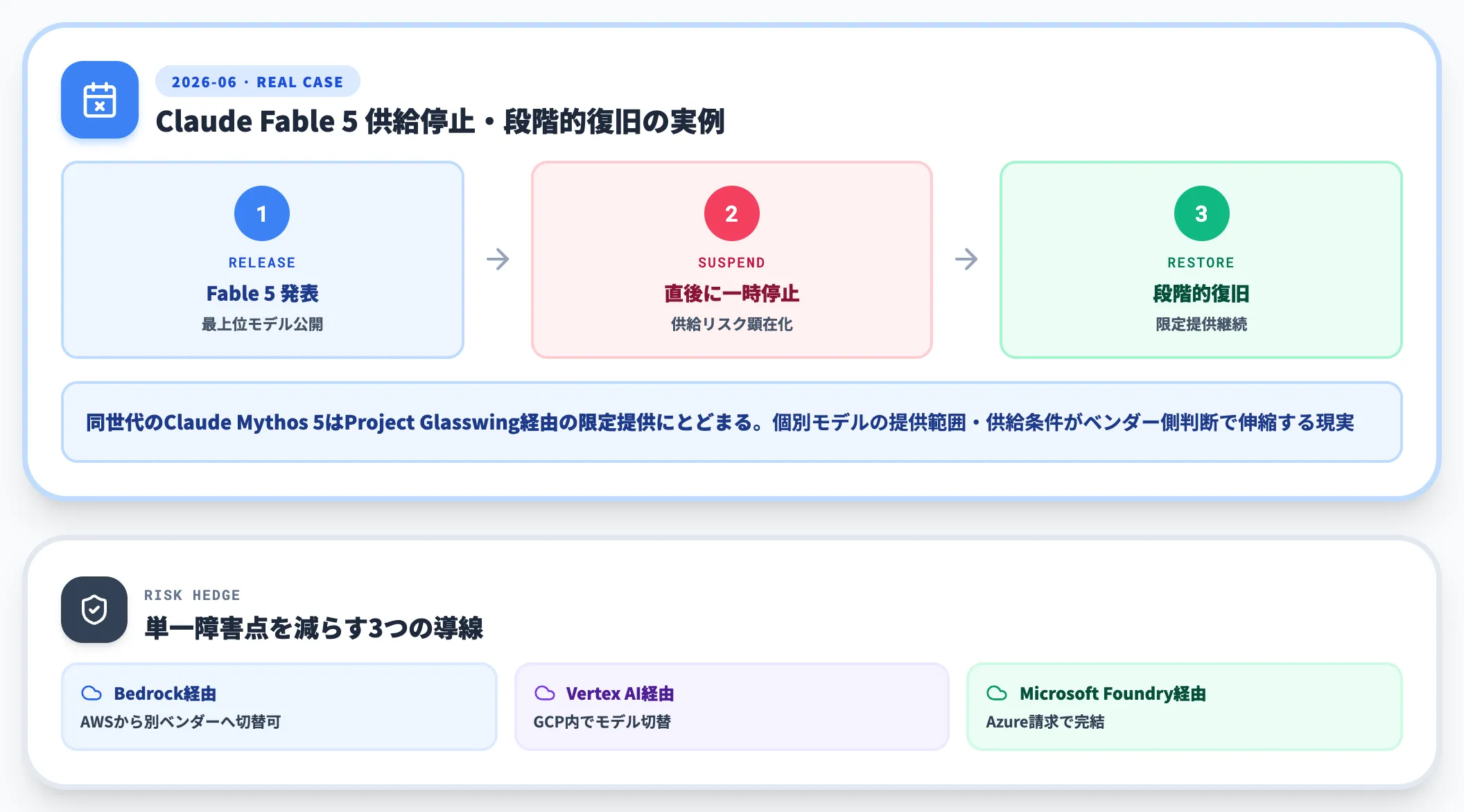
Task: Click the cloud icon beside Microsoft Foundry経由
Action: click(x=997, y=693)
